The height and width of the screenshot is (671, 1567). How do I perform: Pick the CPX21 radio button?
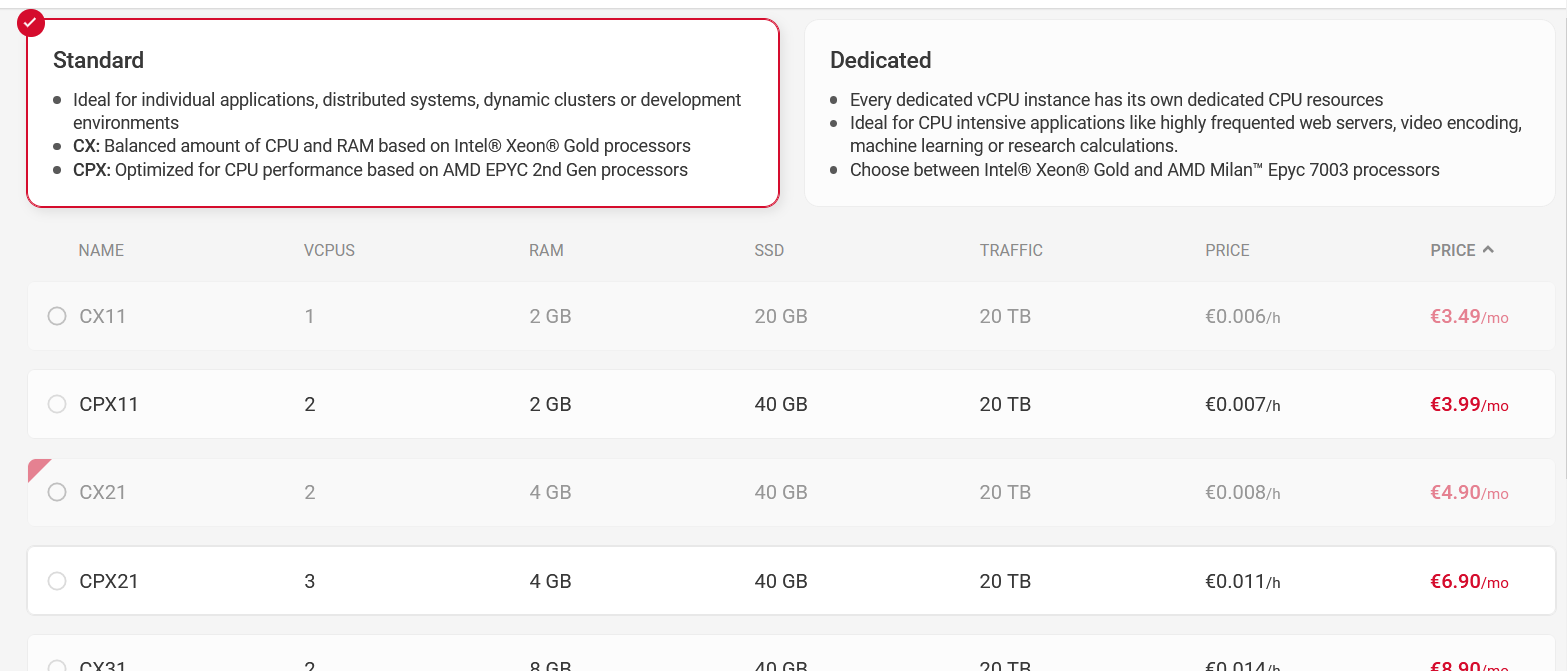[57, 581]
